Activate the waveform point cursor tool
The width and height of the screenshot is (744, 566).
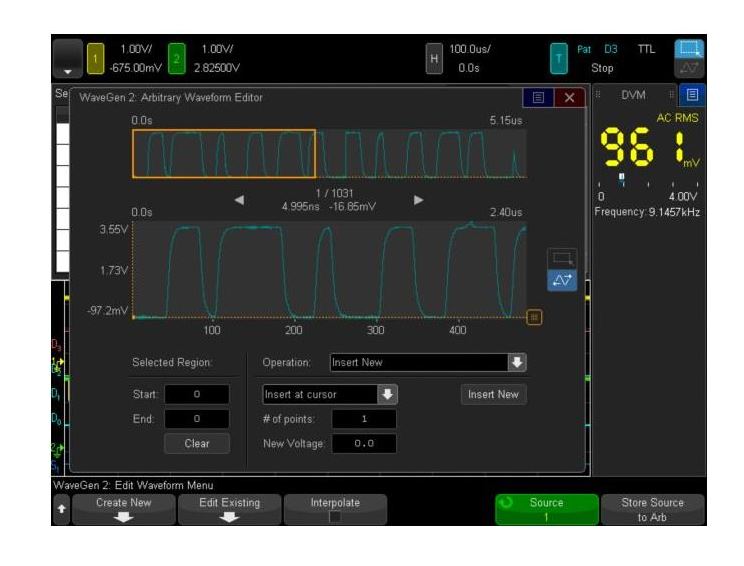[561, 282]
